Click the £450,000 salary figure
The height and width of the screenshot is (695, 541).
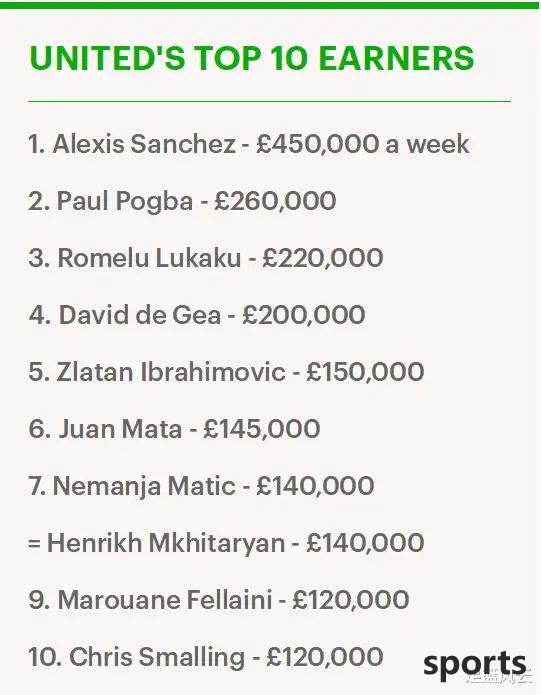[x=318, y=144]
